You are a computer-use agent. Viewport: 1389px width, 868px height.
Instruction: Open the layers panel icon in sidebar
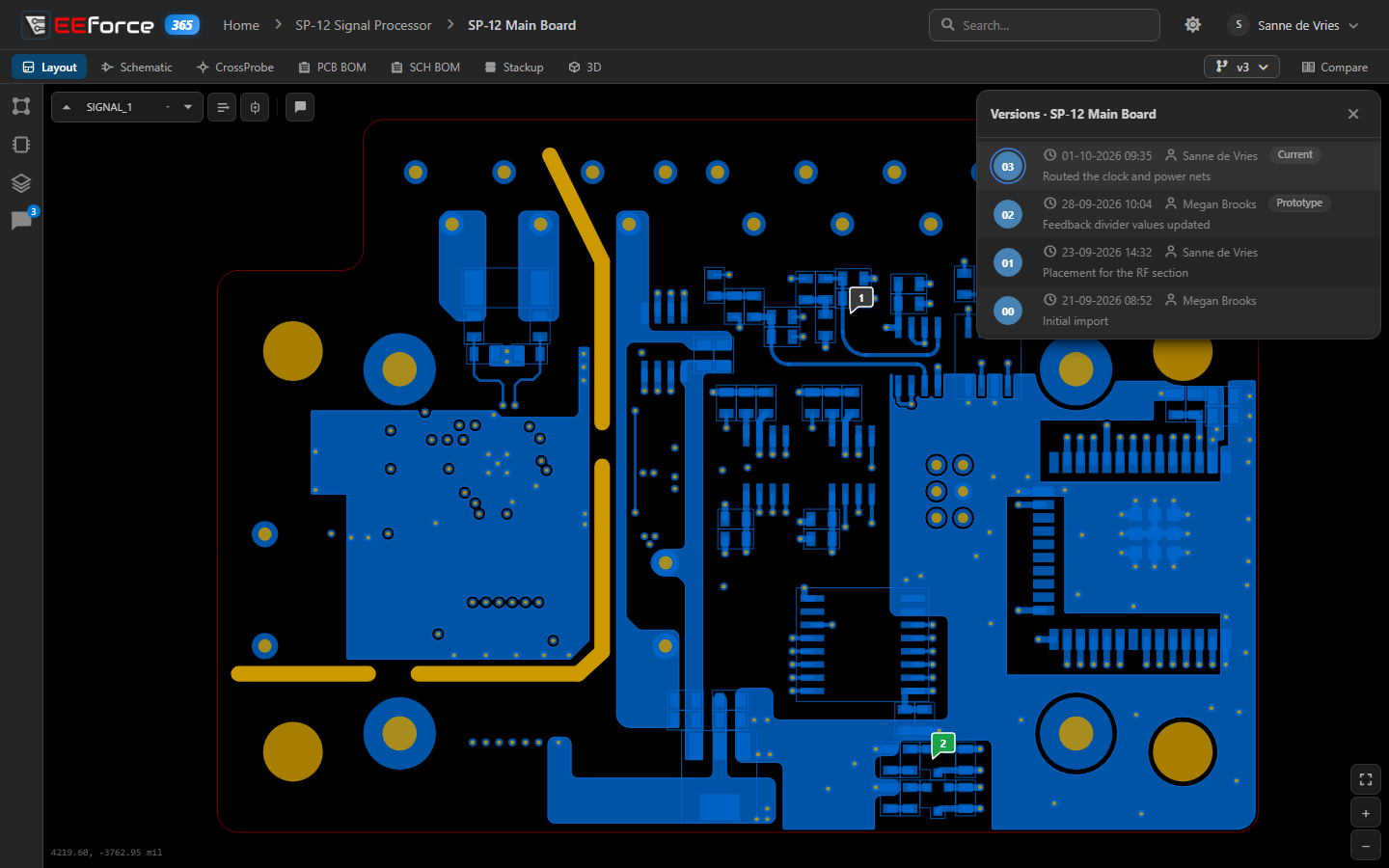pos(21,183)
